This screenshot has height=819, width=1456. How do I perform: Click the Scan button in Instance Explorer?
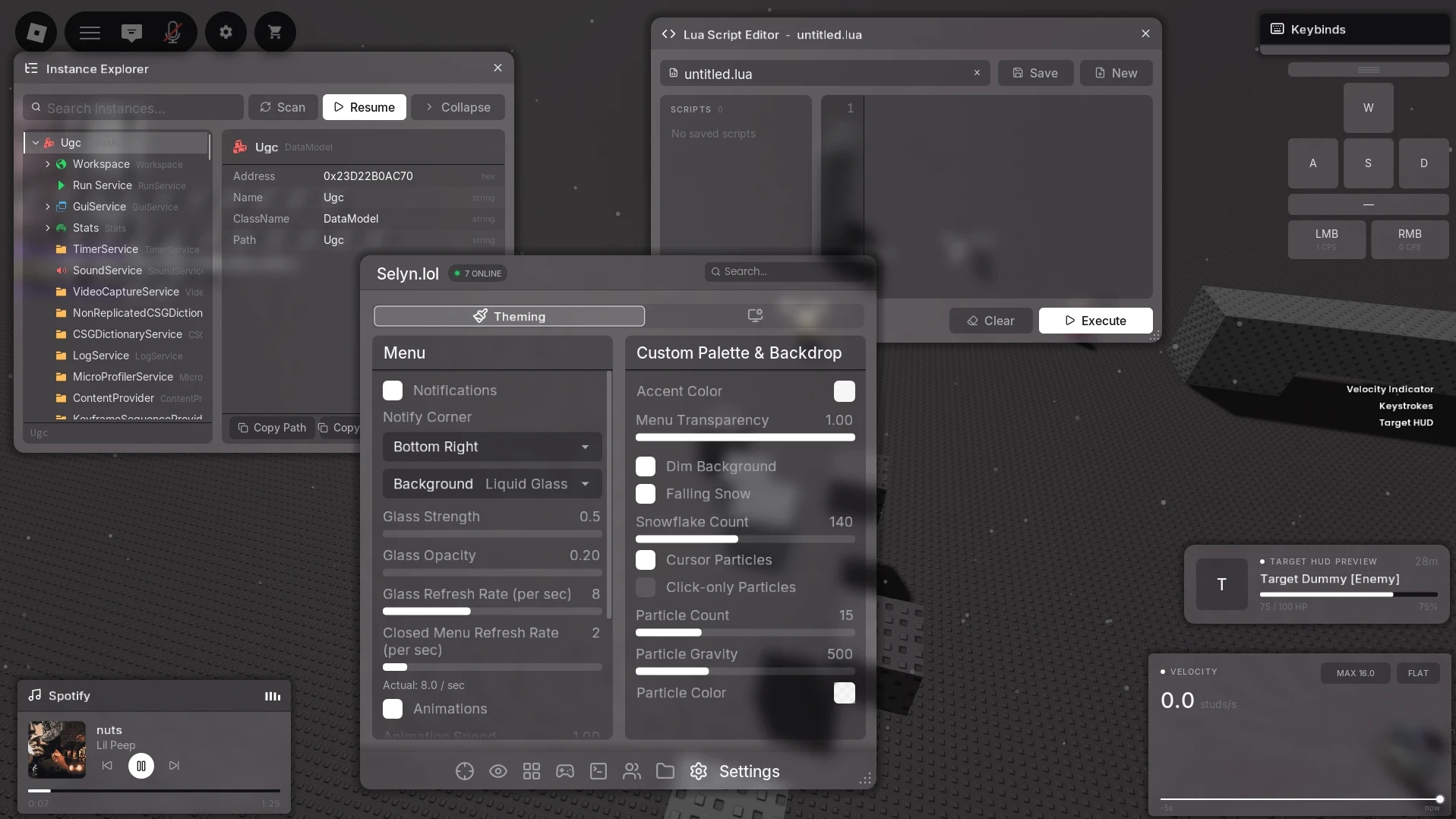click(x=283, y=107)
